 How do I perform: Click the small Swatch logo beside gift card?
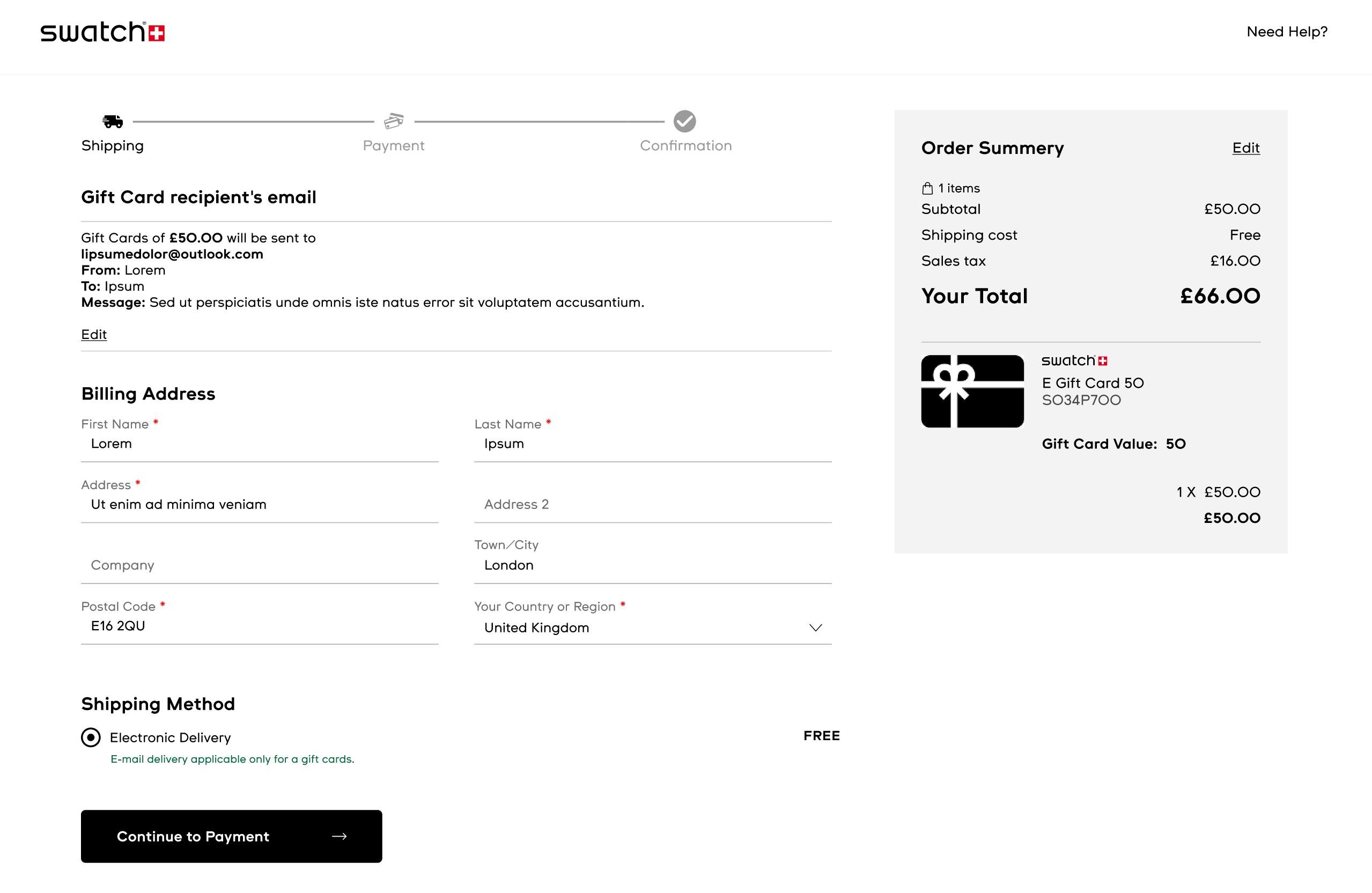pos(1074,361)
